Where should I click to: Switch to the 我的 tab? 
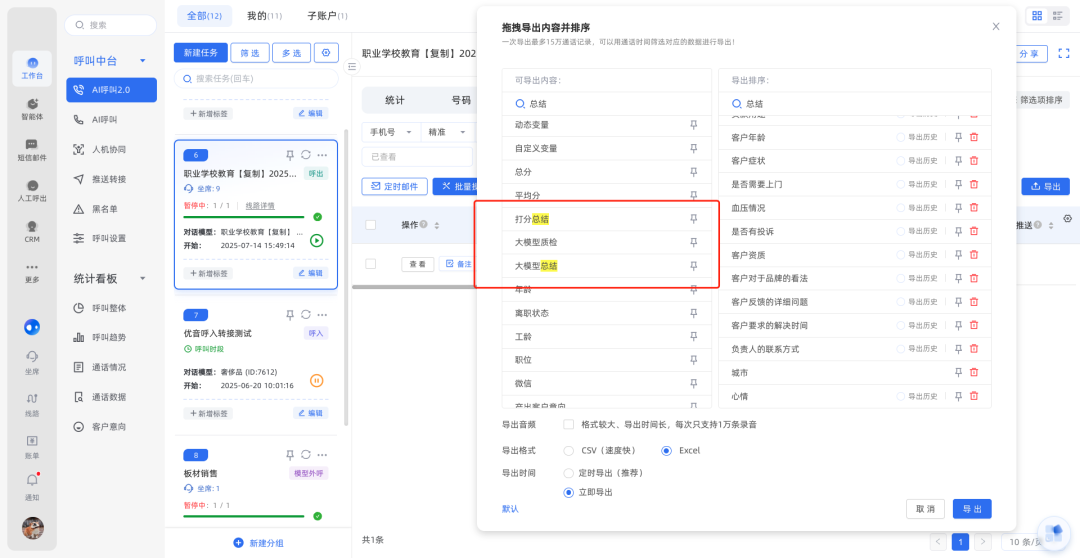coord(263,16)
